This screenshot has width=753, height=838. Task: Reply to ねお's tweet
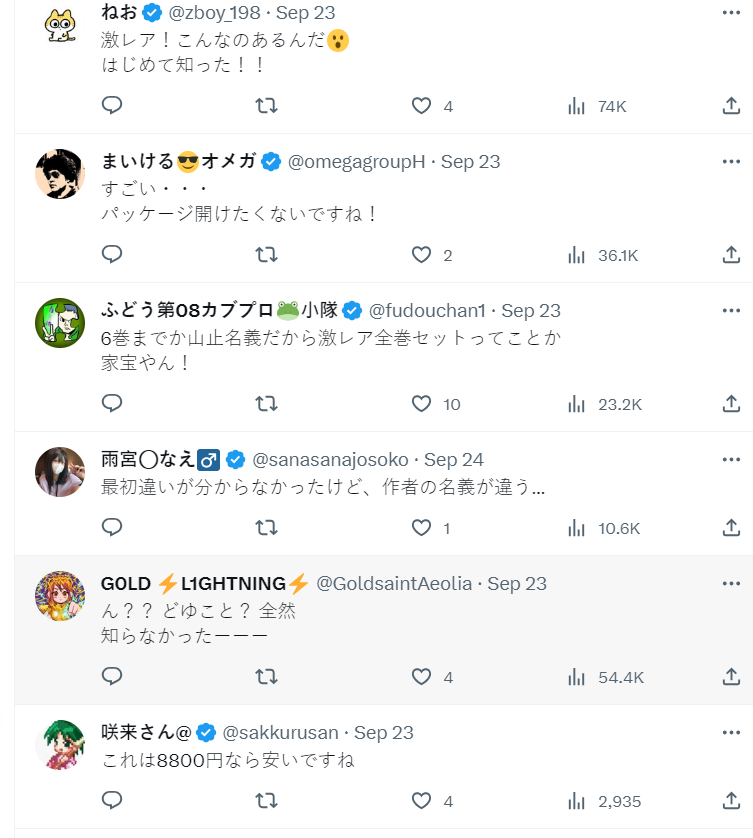112,105
